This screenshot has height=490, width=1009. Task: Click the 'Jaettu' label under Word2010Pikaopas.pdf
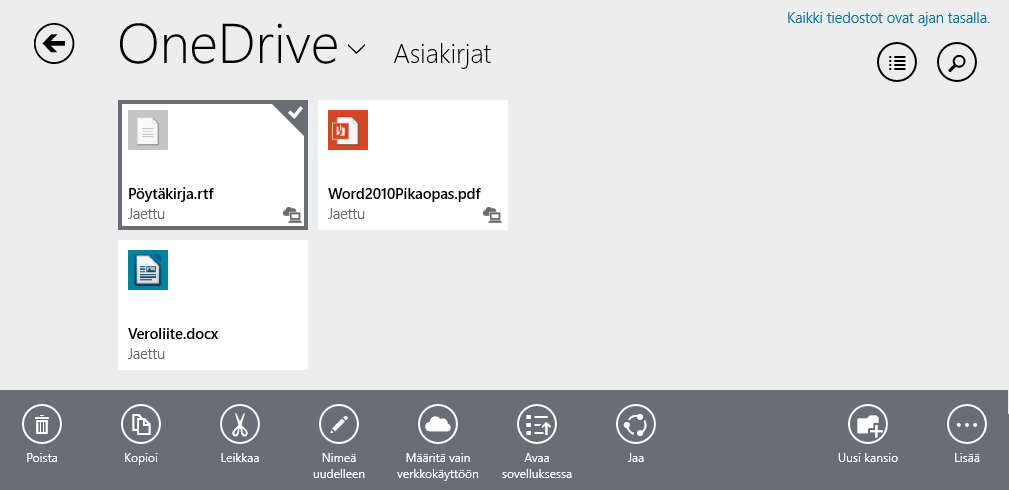click(346, 214)
